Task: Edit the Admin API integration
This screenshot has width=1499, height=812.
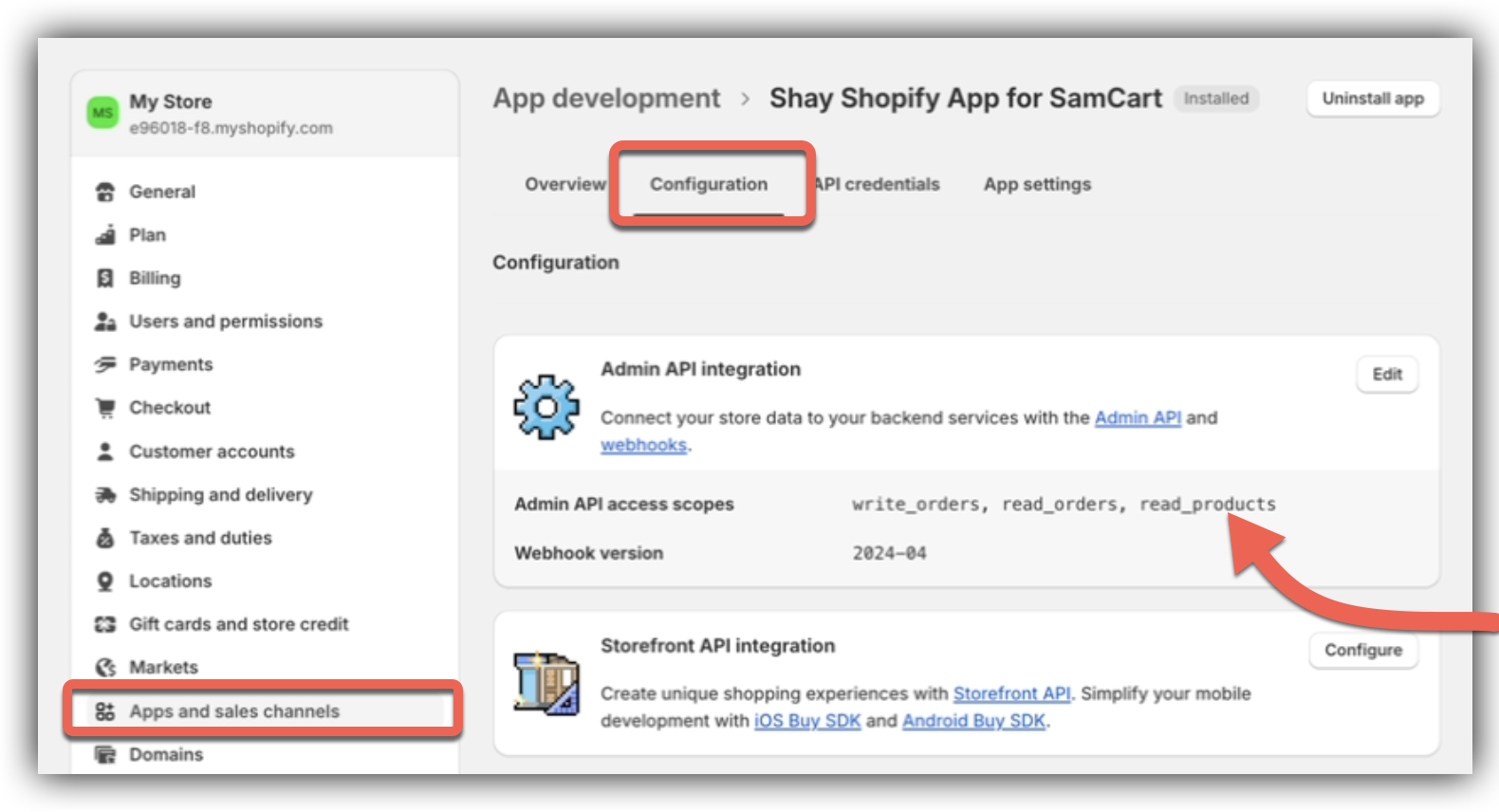Action: click(x=1387, y=374)
